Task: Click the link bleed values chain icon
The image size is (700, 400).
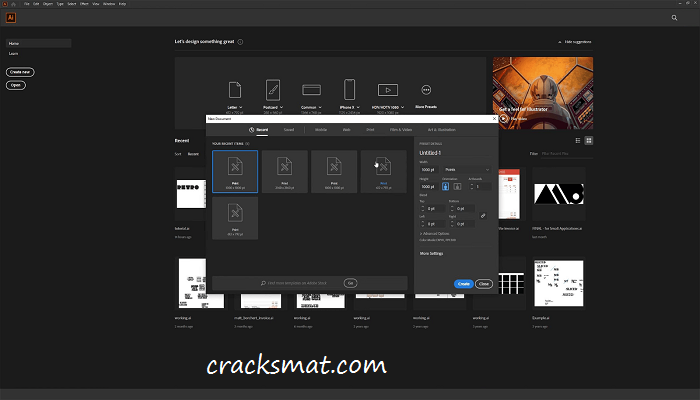Action: 483,216
